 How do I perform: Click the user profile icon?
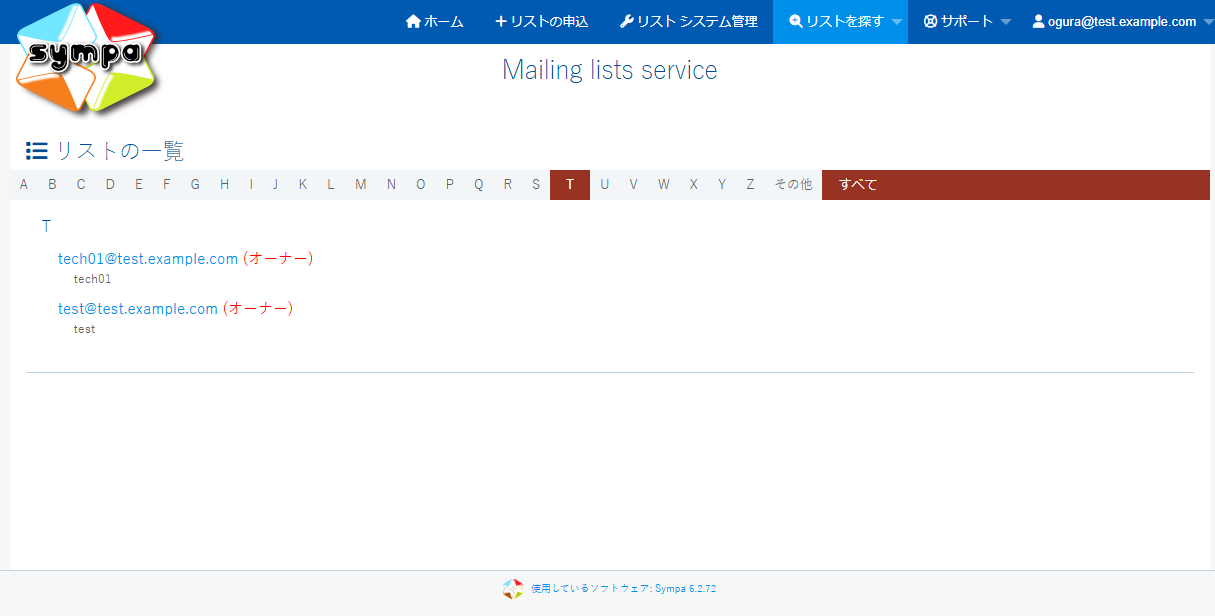click(1038, 21)
